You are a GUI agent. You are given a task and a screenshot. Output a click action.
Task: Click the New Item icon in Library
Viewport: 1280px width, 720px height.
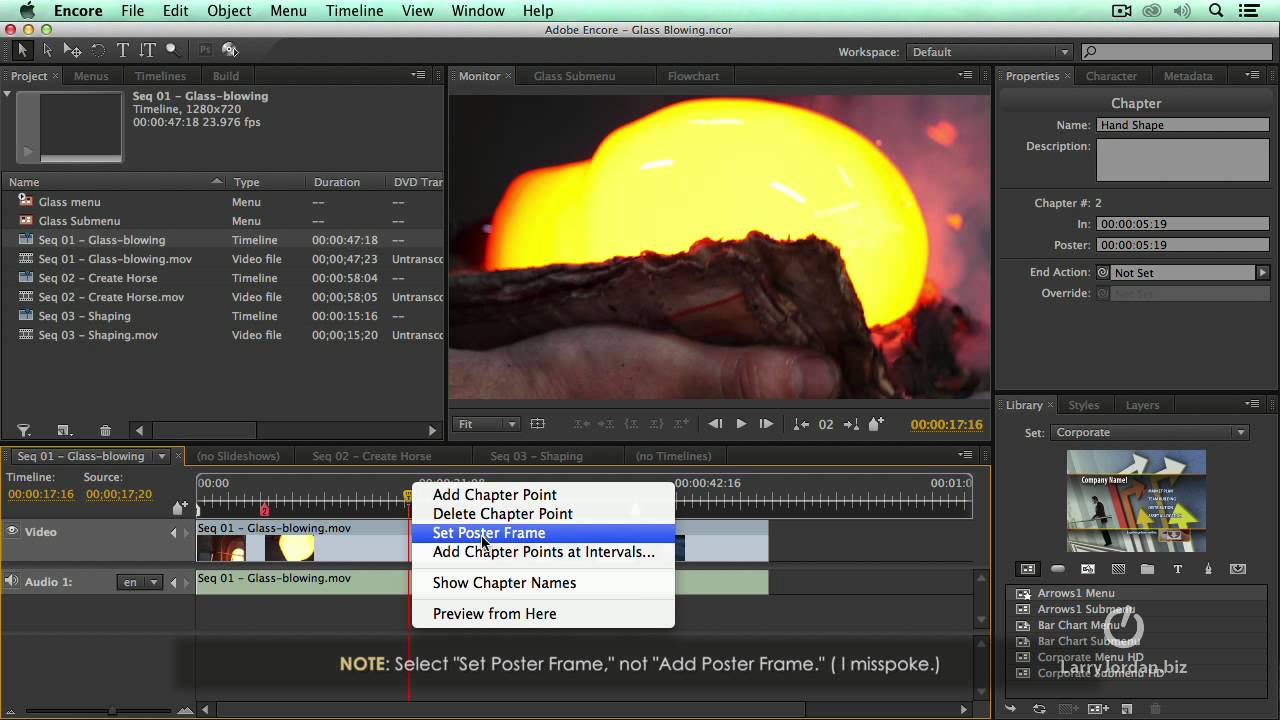[x=1127, y=709]
